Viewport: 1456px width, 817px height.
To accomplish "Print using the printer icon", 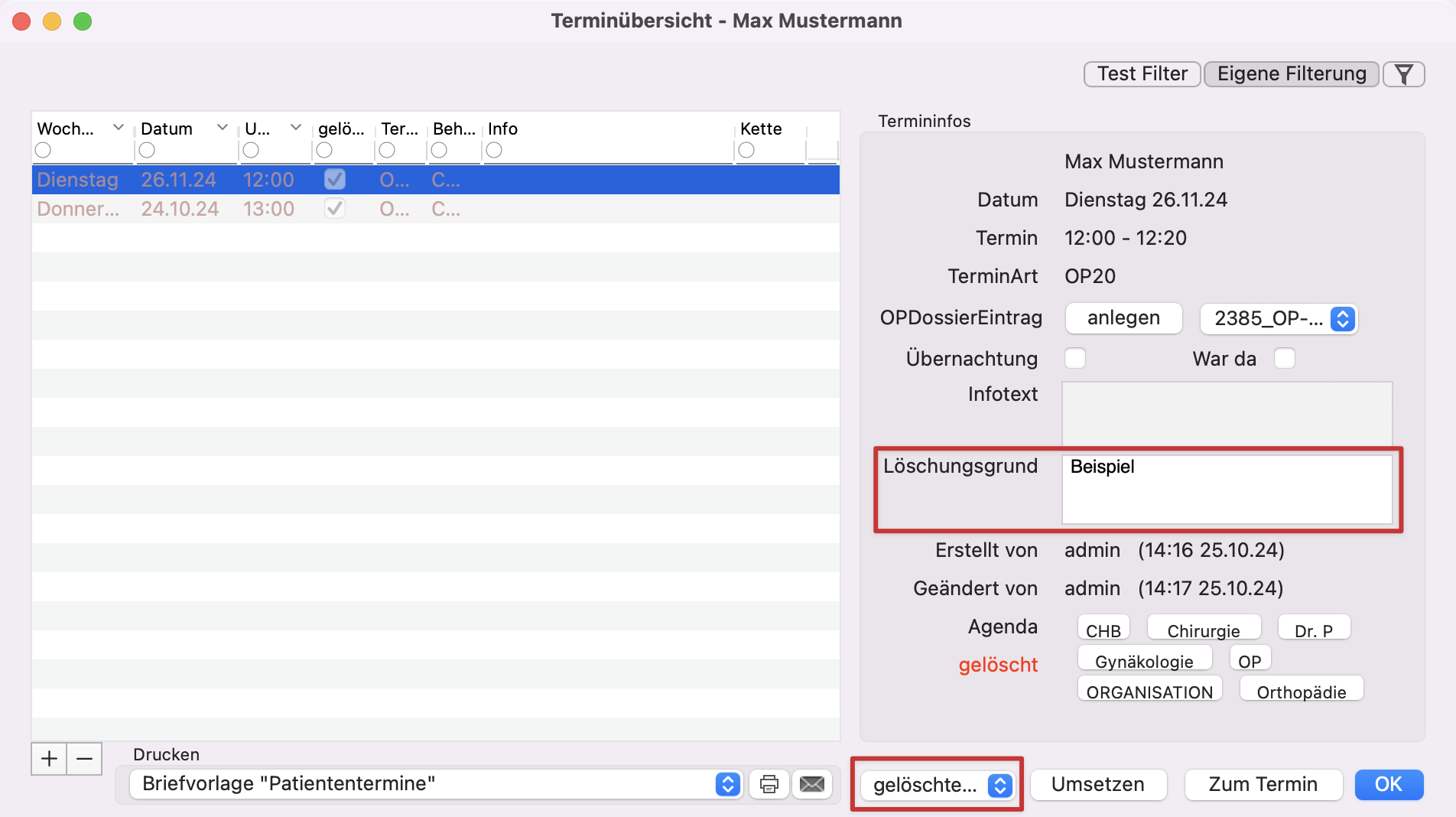I will coord(769,784).
